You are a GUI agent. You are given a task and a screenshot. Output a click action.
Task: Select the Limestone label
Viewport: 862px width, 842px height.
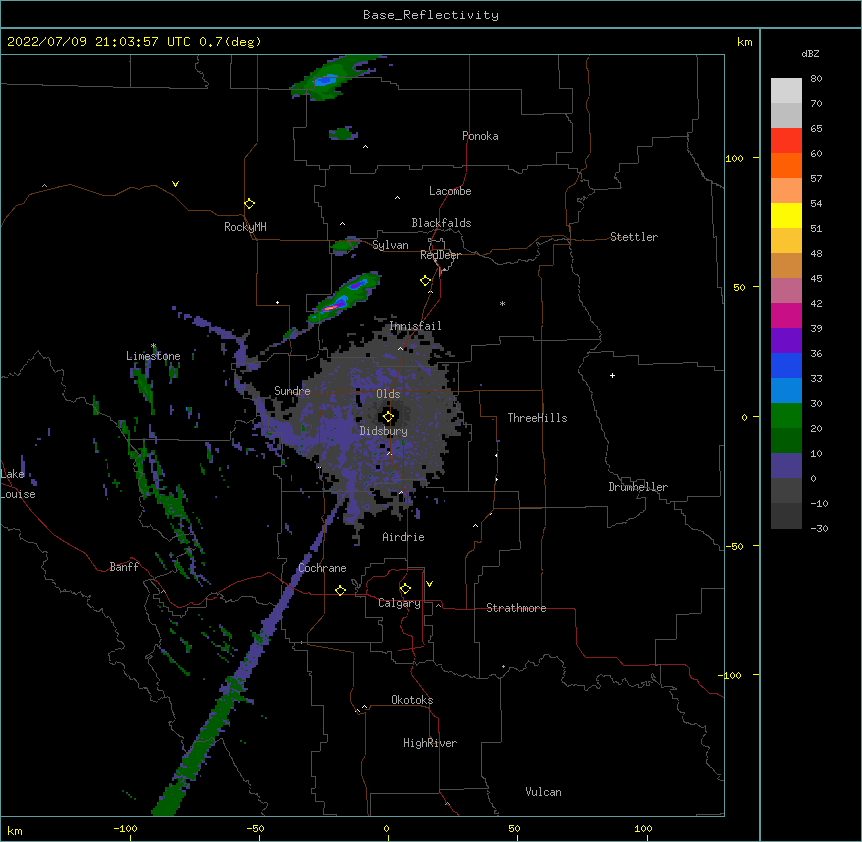(153, 356)
